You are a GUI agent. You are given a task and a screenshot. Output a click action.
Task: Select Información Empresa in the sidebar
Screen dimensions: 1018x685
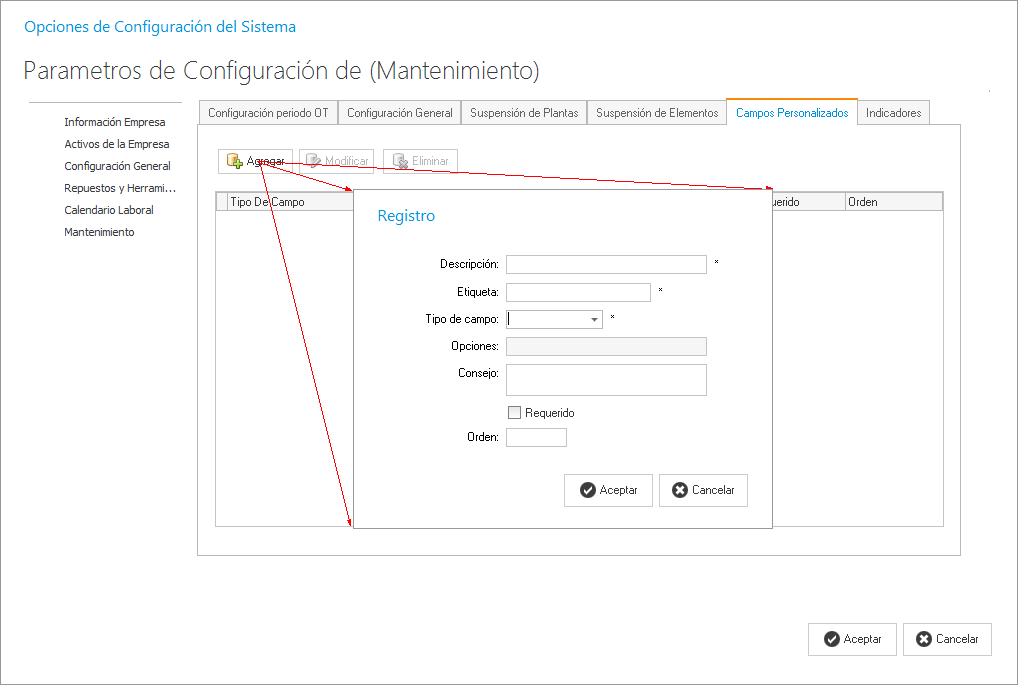click(x=115, y=122)
